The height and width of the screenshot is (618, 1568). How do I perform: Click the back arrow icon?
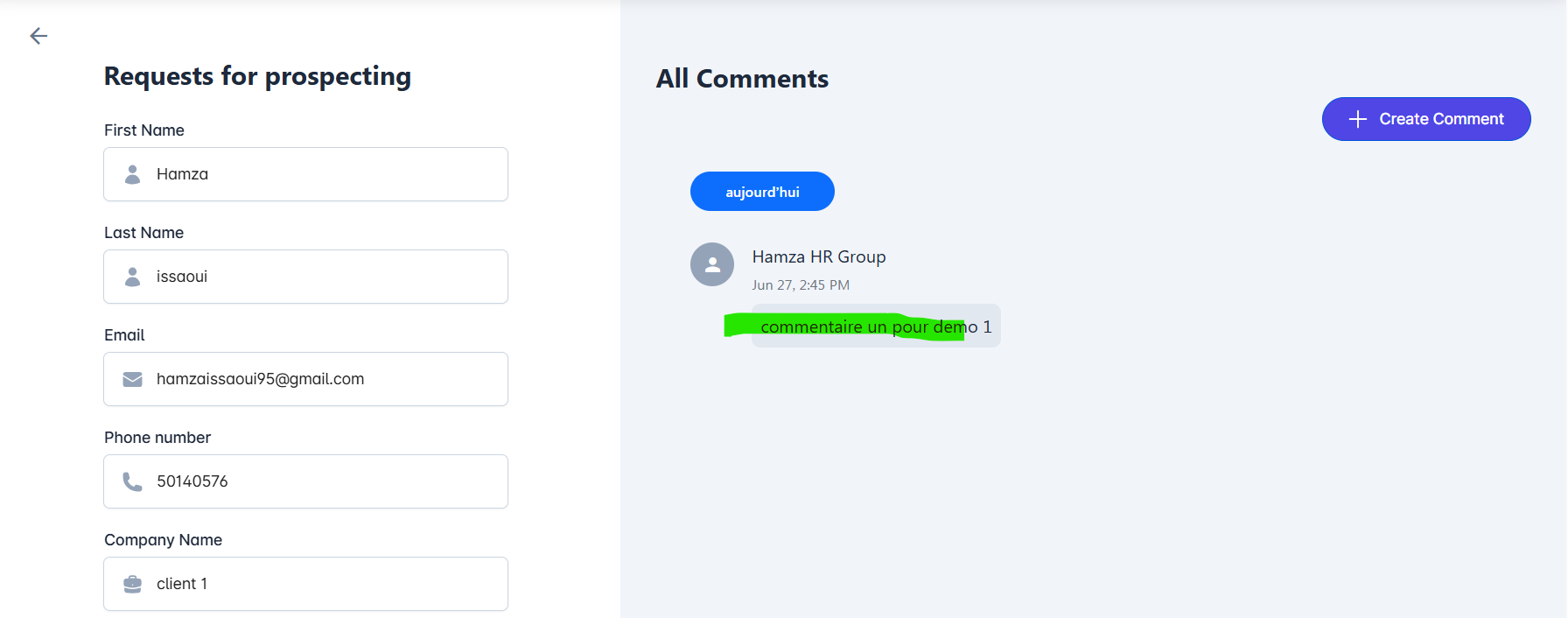point(38,36)
